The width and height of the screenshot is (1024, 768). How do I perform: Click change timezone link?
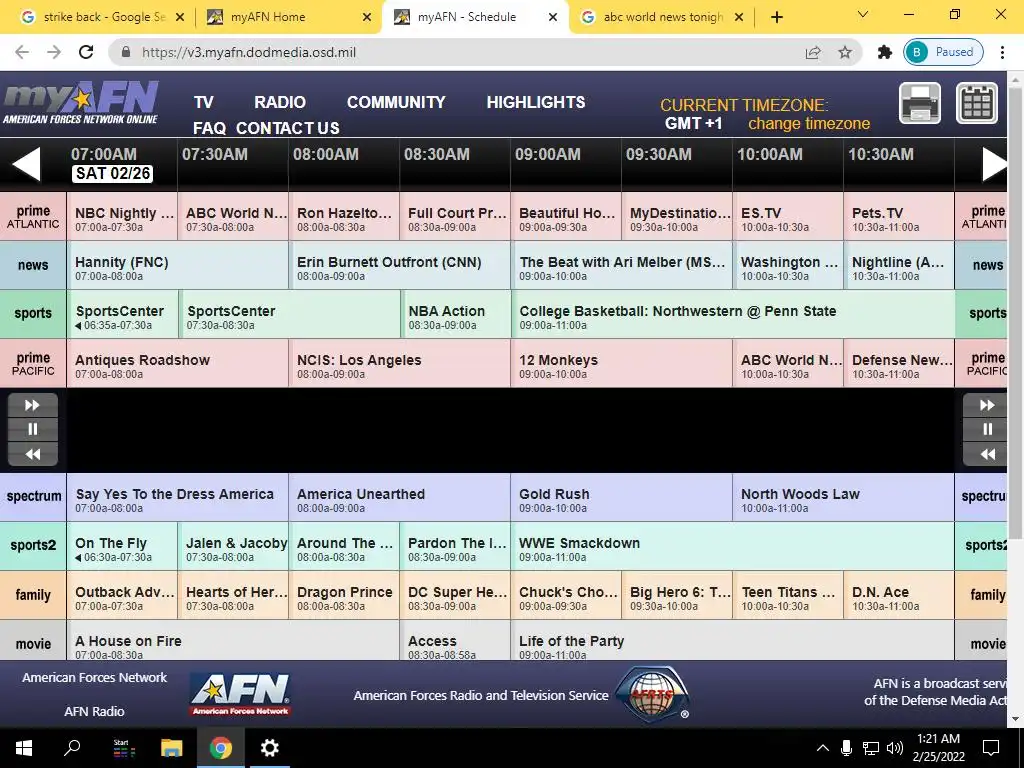808,123
